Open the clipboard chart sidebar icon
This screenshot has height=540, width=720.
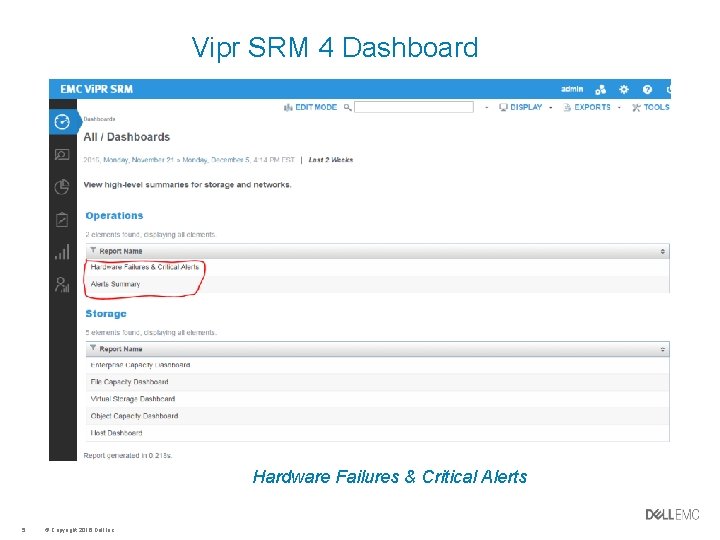click(x=62, y=219)
